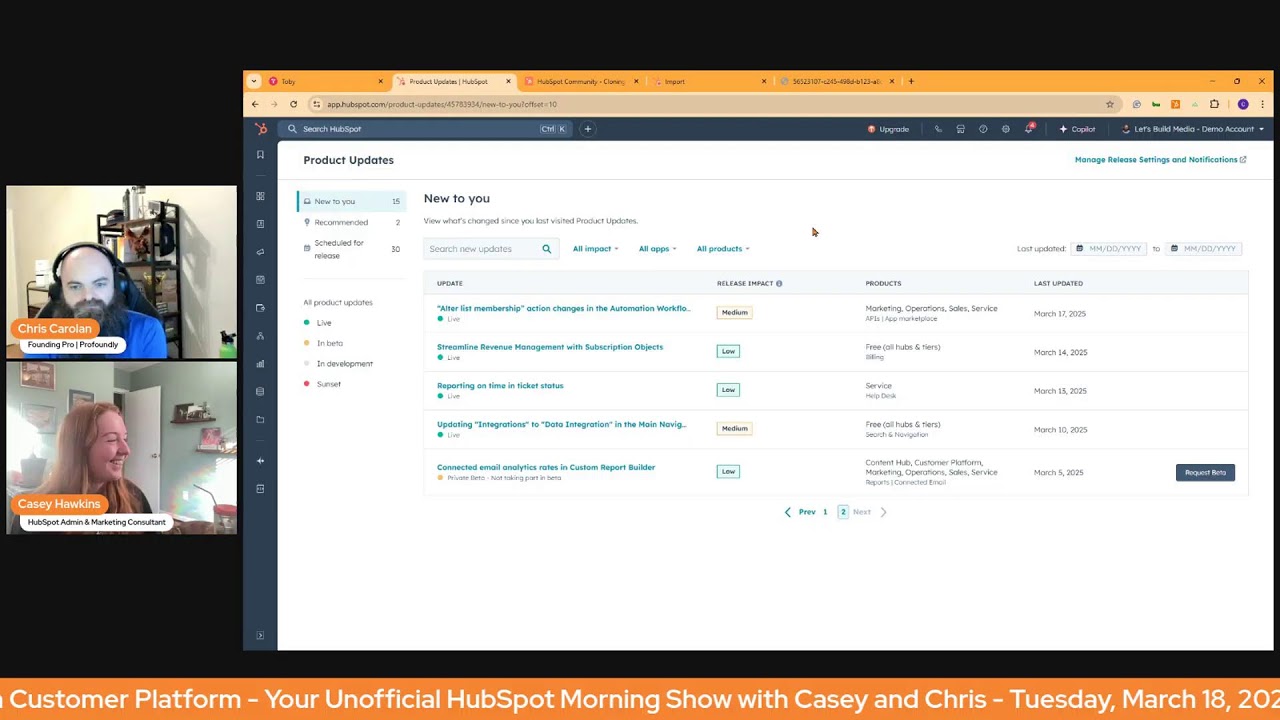Open Let's Build Media account menu

coord(1193,129)
